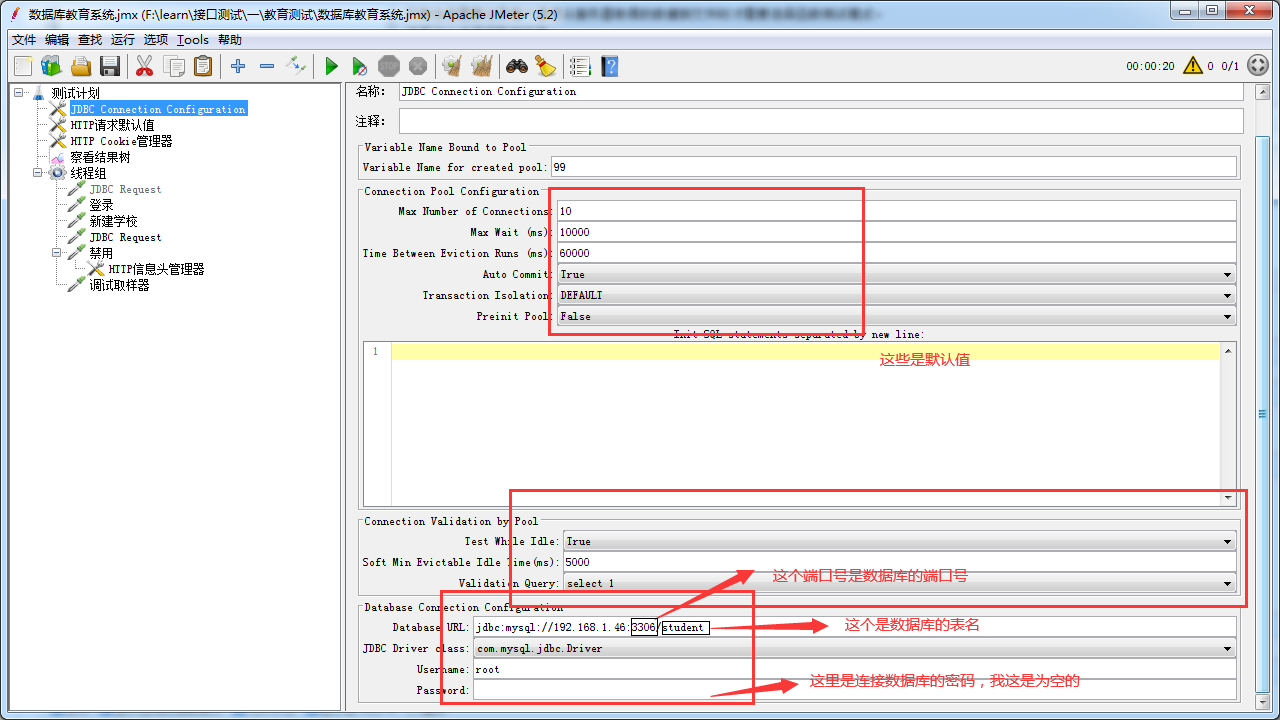Collapse the 测试计划 tree node
Screen dimensions: 1280x720
pos(19,93)
